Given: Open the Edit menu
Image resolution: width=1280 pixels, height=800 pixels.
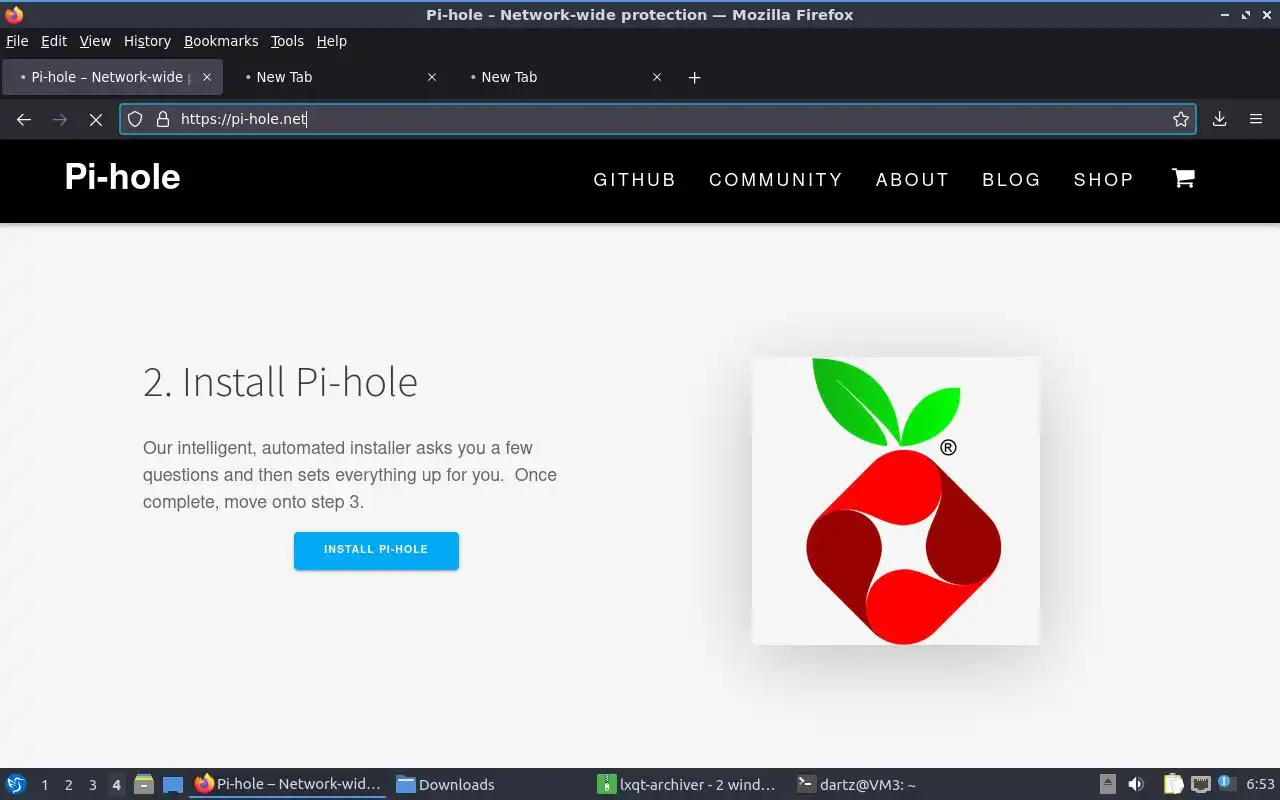Looking at the screenshot, I should [54, 41].
